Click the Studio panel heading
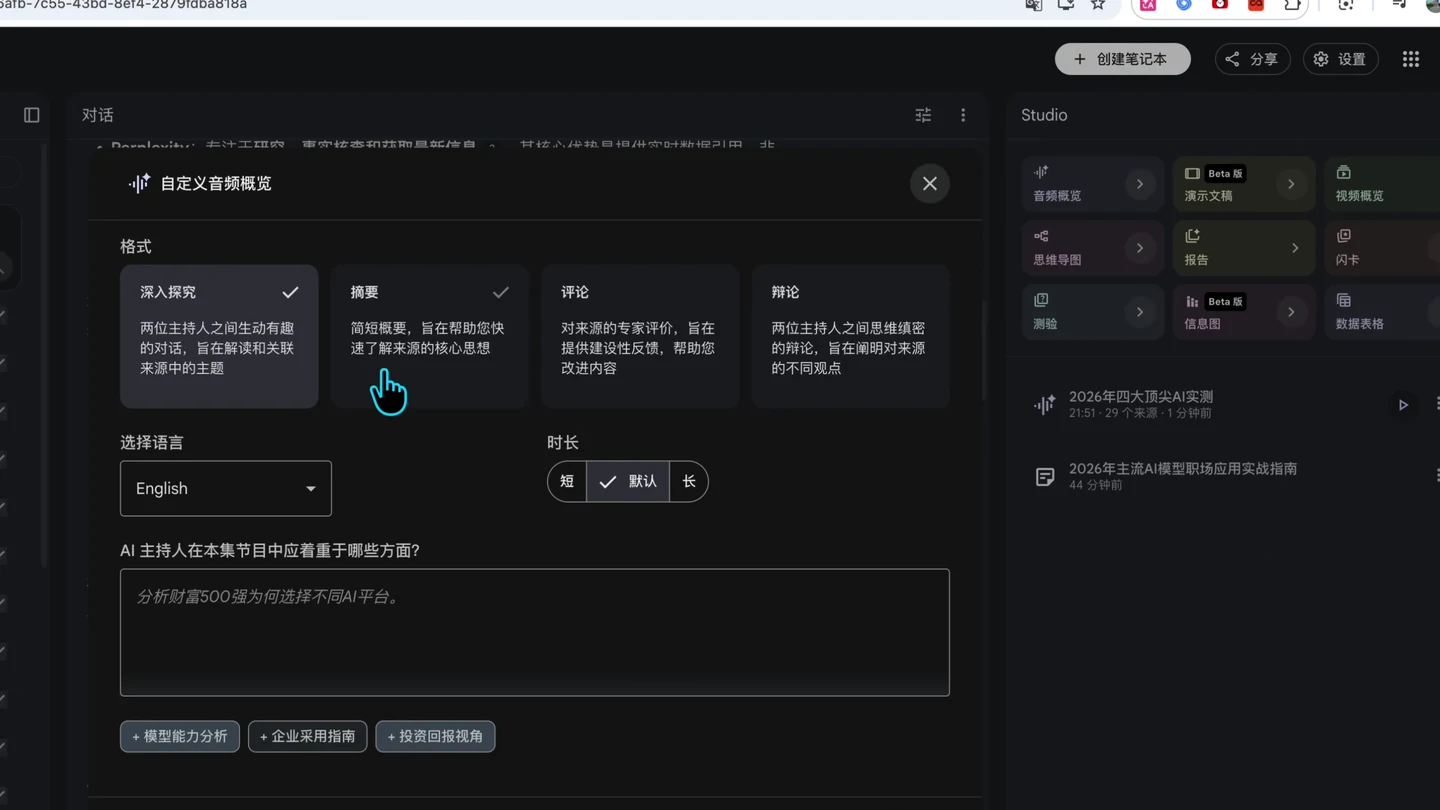 pyautogui.click(x=1044, y=115)
